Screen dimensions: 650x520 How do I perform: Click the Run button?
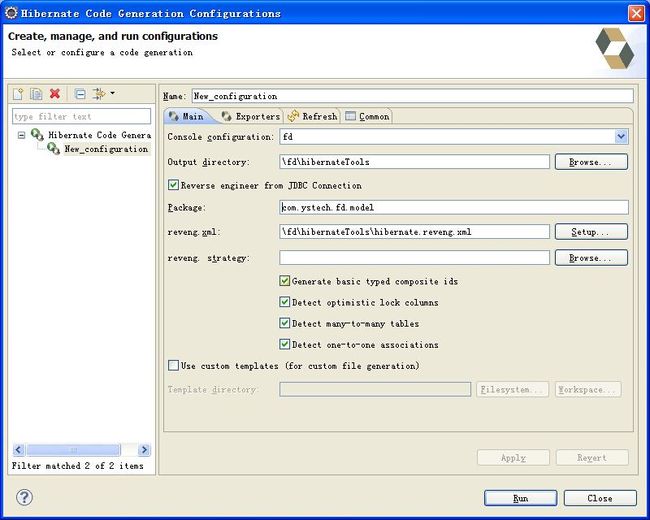[x=520, y=498]
